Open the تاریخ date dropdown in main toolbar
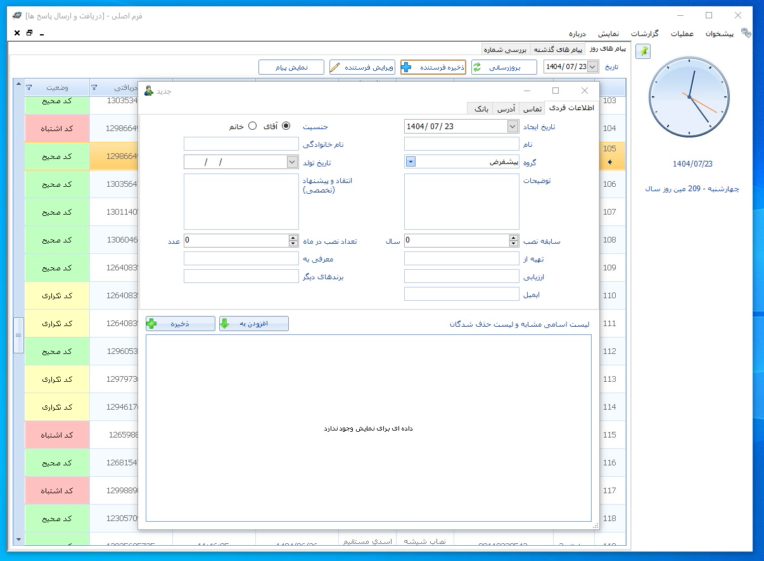 [x=592, y=67]
